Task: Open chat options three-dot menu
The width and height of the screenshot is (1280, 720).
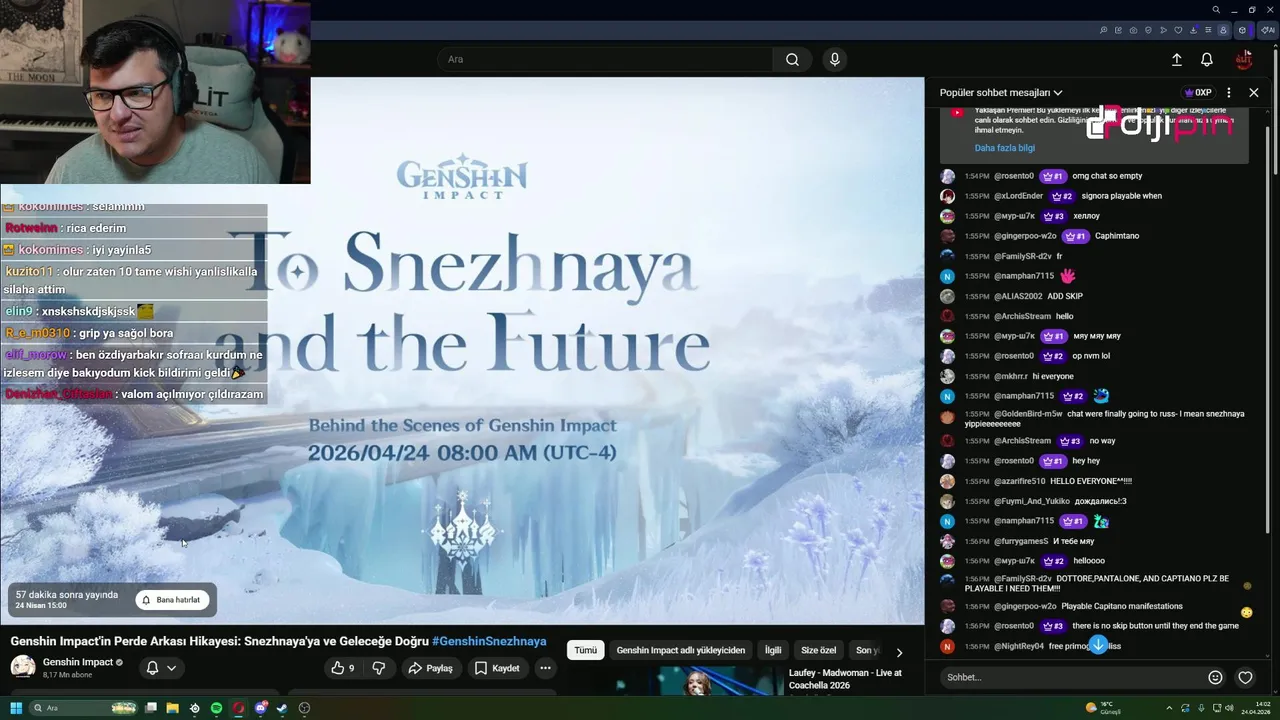Action: [1229, 92]
